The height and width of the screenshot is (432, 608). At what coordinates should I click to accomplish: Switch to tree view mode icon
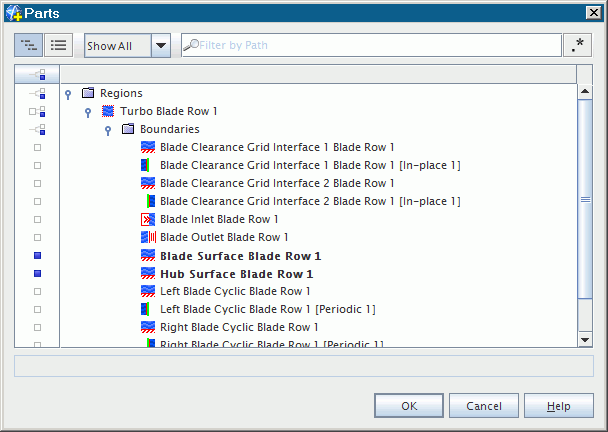pos(28,45)
